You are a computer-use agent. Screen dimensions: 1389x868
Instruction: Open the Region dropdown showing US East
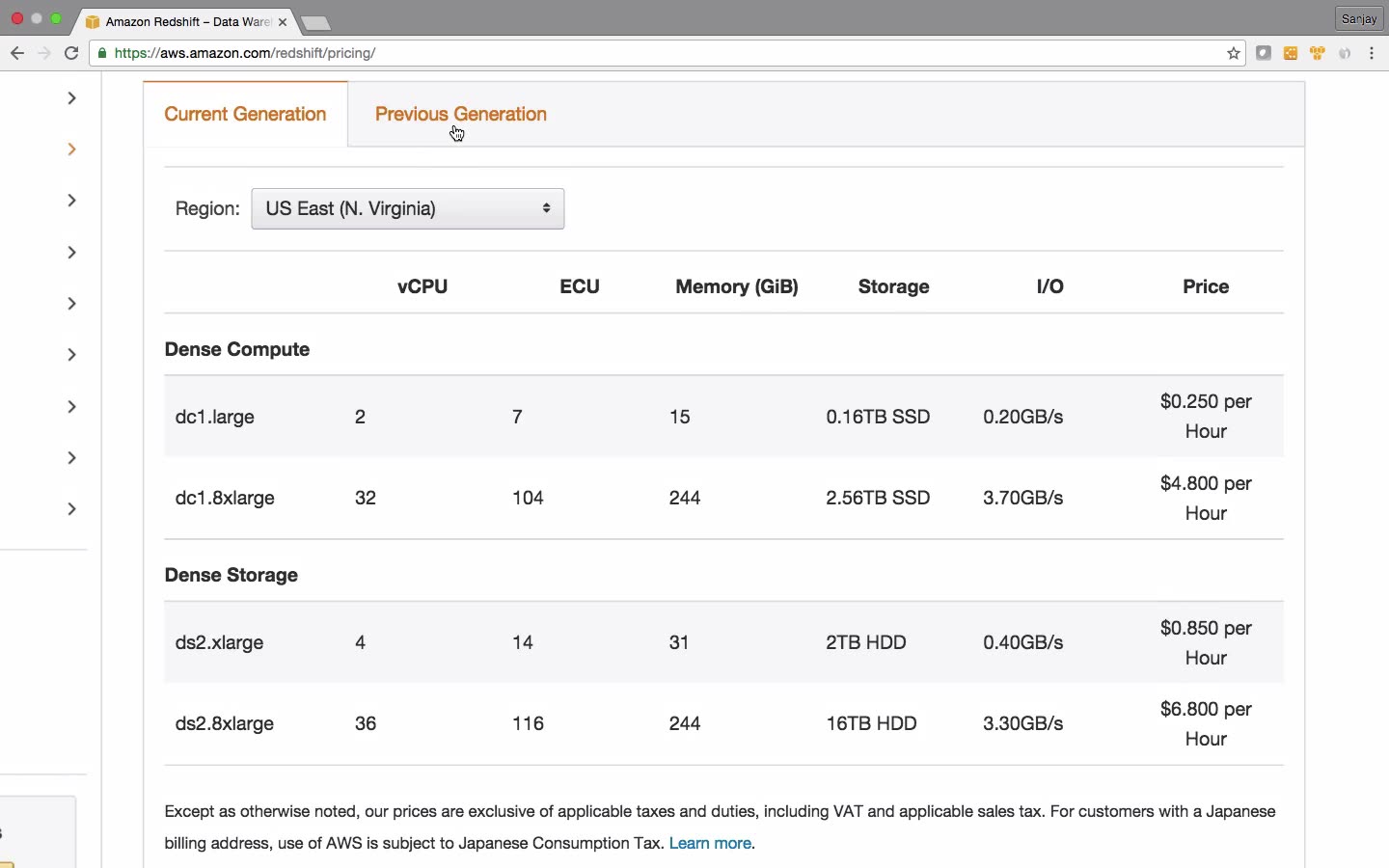pyautogui.click(x=408, y=209)
